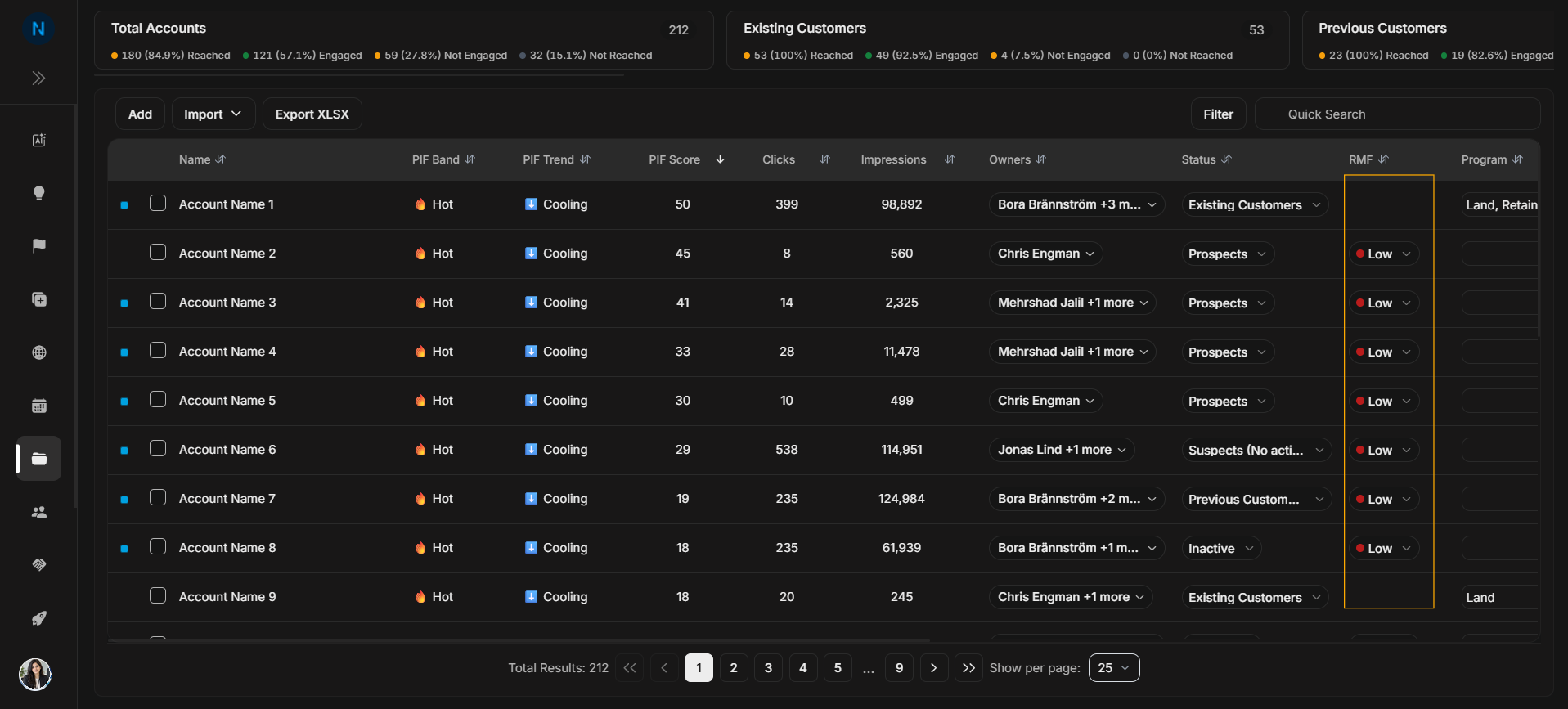The image size is (1568, 709).
Task: Click the Export XLSX button
Action: point(312,114)
